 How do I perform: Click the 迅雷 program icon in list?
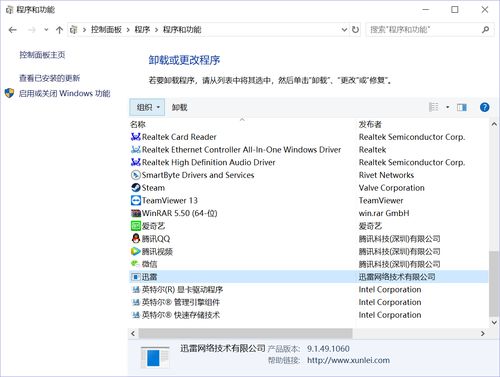[x=136, y=277]
